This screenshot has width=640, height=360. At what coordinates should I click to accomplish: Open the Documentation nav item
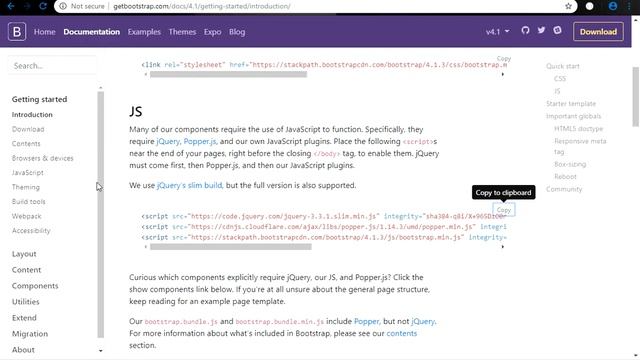(x=91, y=32)
